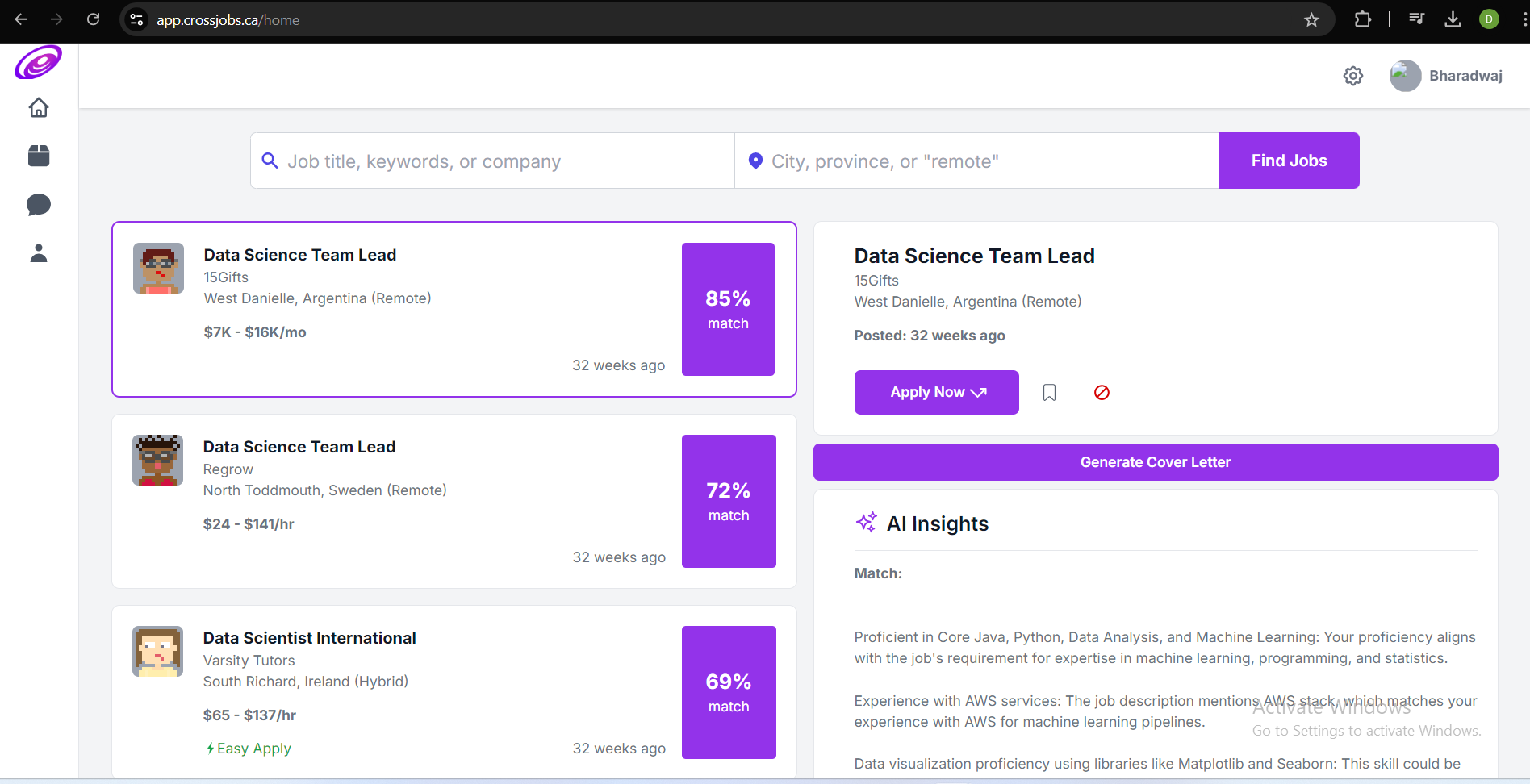
Task: Open the Home page from sidebar
Action: (39, 108)
